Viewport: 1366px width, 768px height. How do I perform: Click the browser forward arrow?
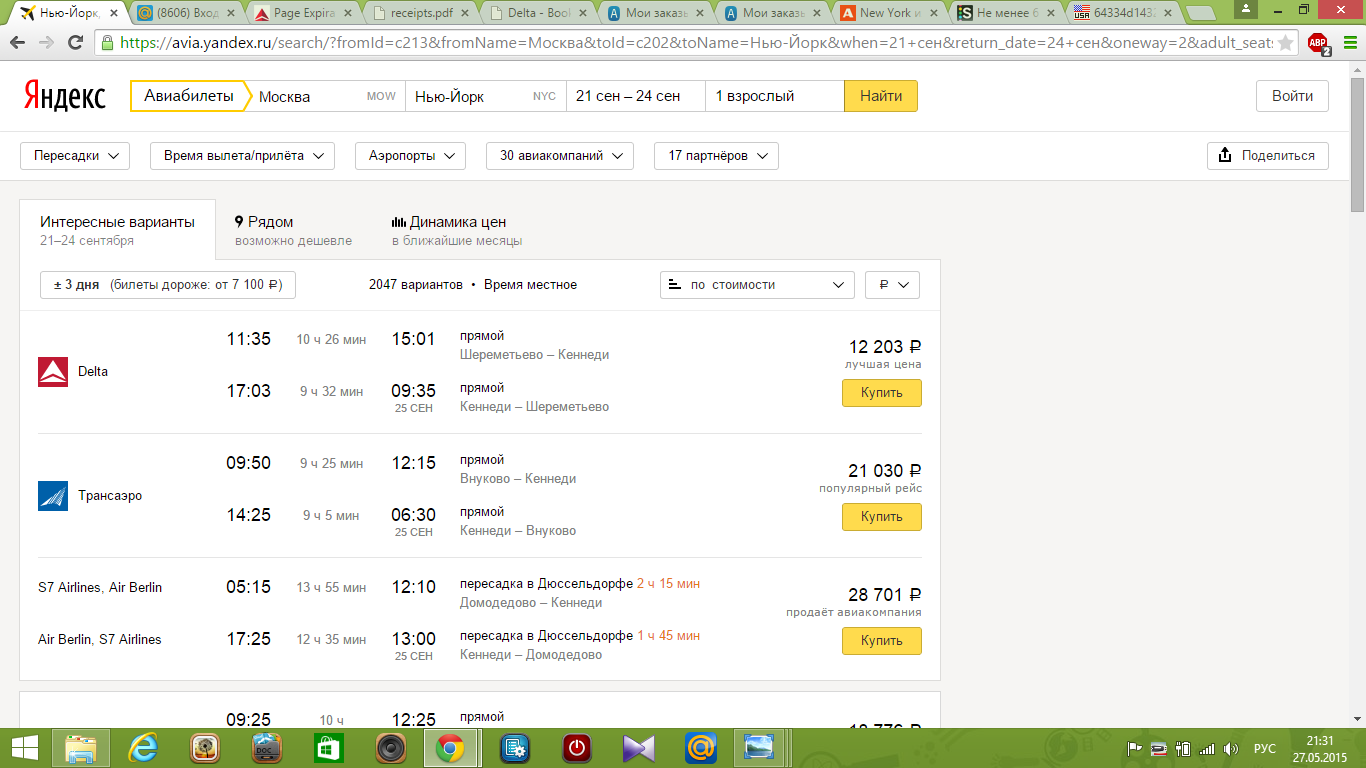click(x=47, y=43)
